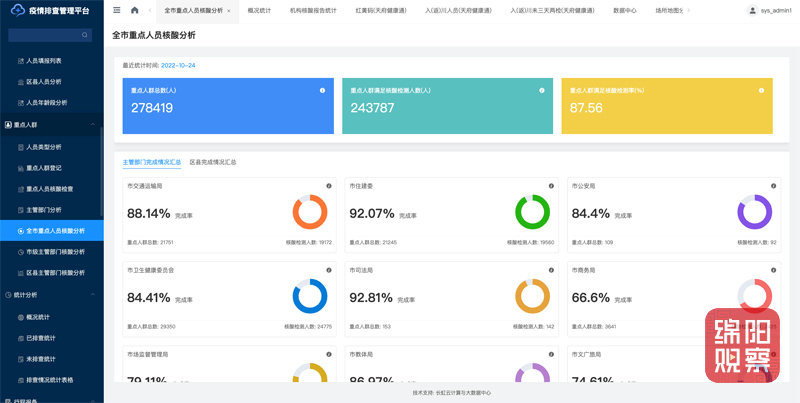800x403 pixels.
Task: Switch to 数据中心 tab
Action: click(624, 11)
